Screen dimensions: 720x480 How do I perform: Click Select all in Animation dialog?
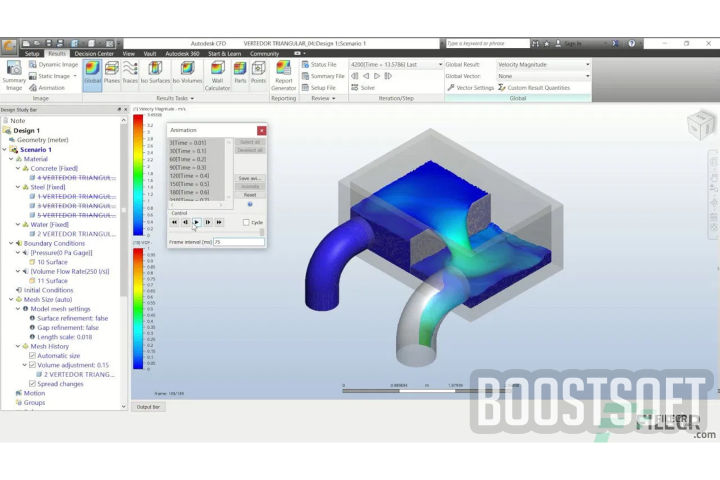pyautogui.click(x=250, y=142)
